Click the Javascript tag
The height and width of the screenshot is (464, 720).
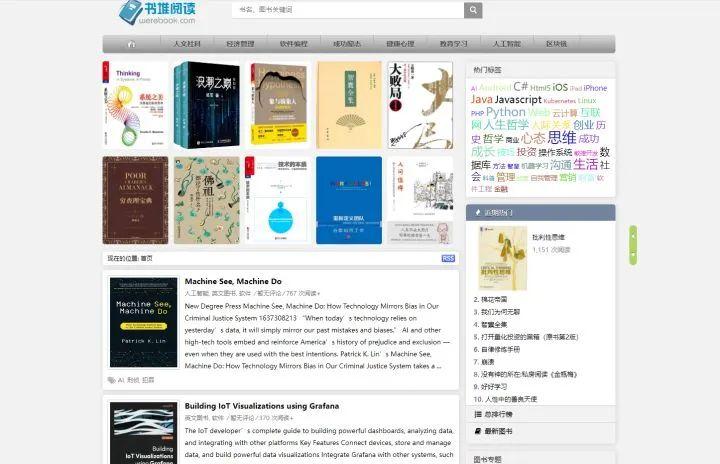pos(518,99)
